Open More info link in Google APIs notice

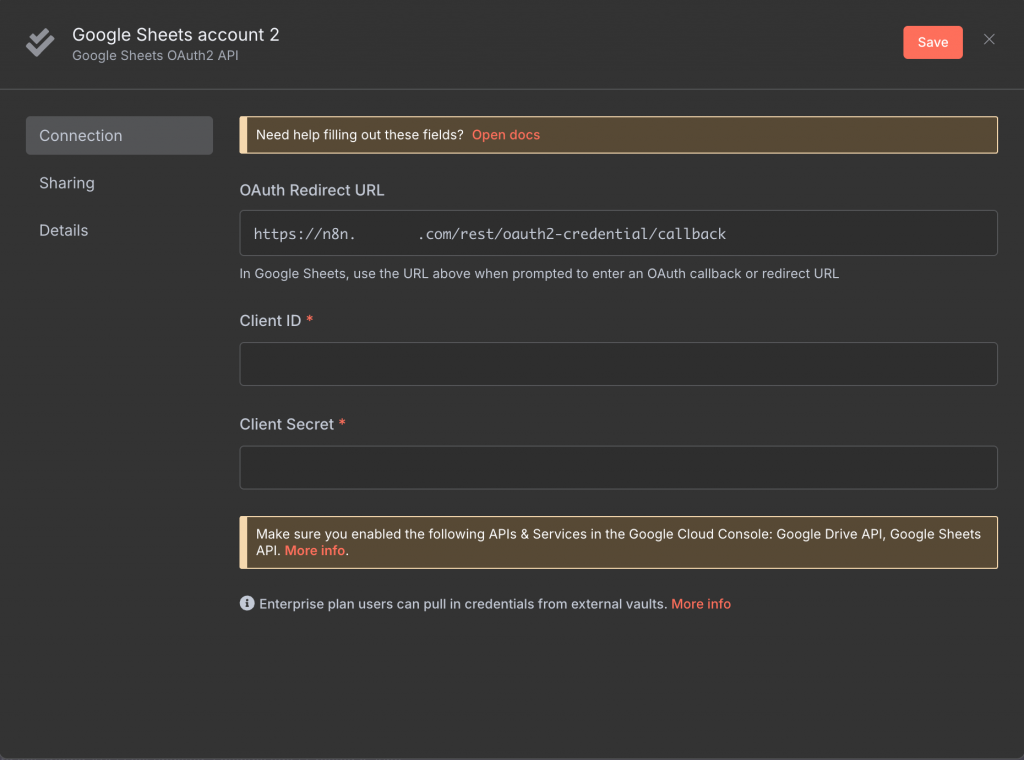[x=315, y=551]
